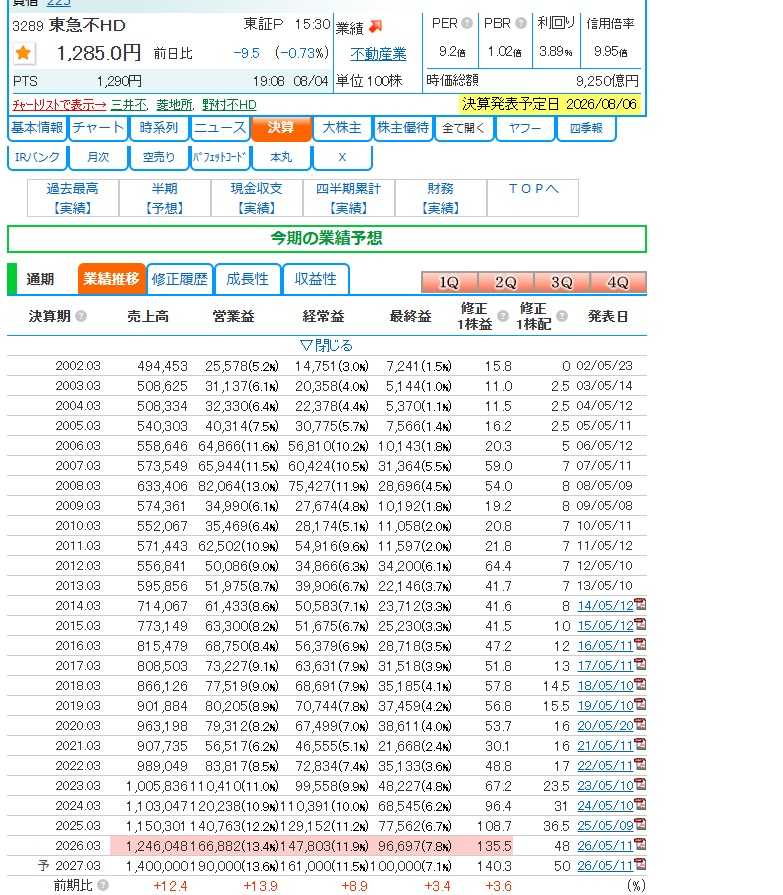Open the 株主優待 tab

403,128
